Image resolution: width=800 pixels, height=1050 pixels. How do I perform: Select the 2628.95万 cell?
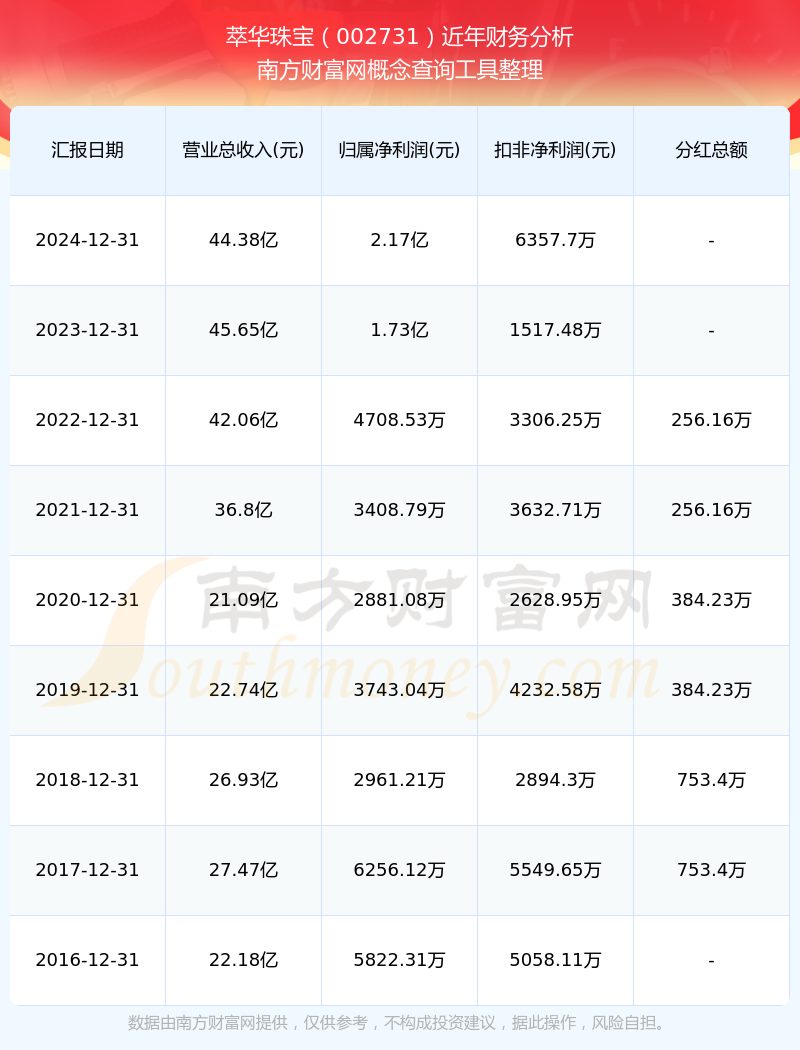coord(556,600)
